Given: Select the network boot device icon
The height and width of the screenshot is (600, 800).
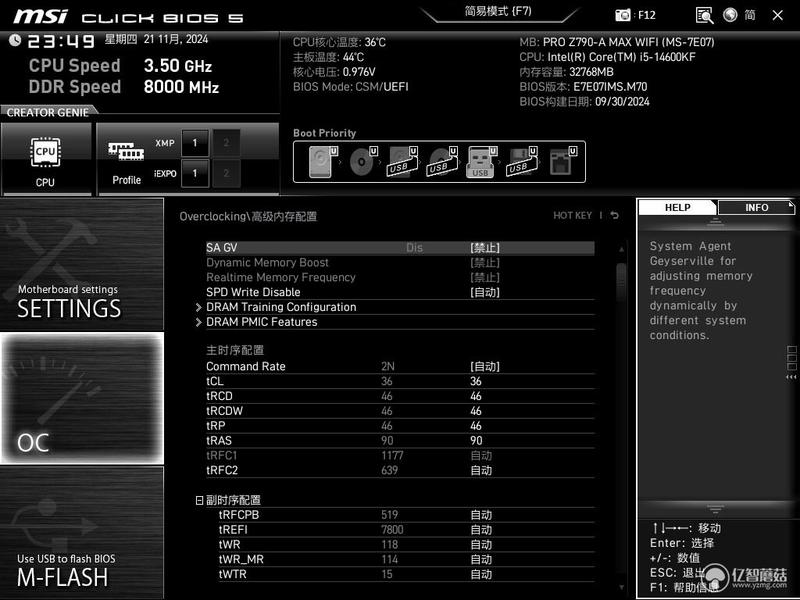Looking at the screenshot, I should (x=563, y=162).
